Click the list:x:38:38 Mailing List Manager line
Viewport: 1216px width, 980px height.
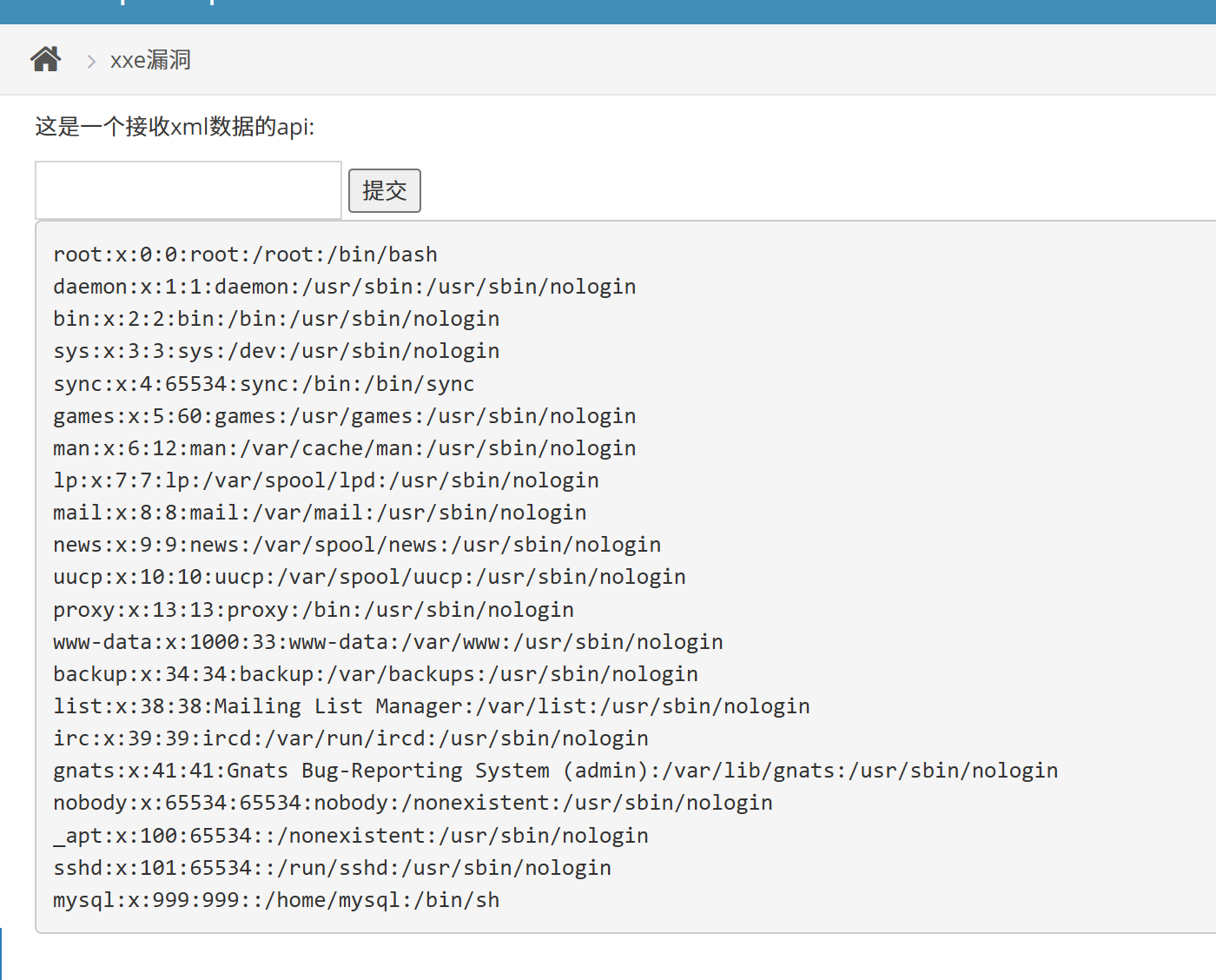coord(432,706)
